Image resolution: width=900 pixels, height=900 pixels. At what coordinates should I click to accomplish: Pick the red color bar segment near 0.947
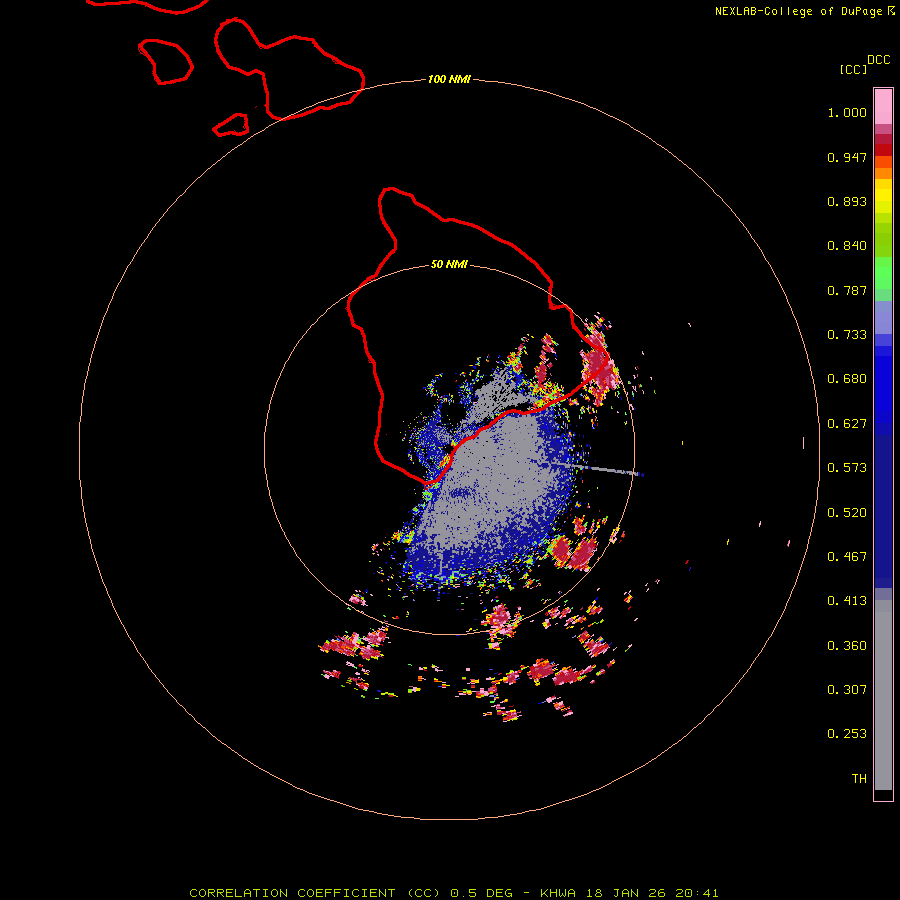883,150
